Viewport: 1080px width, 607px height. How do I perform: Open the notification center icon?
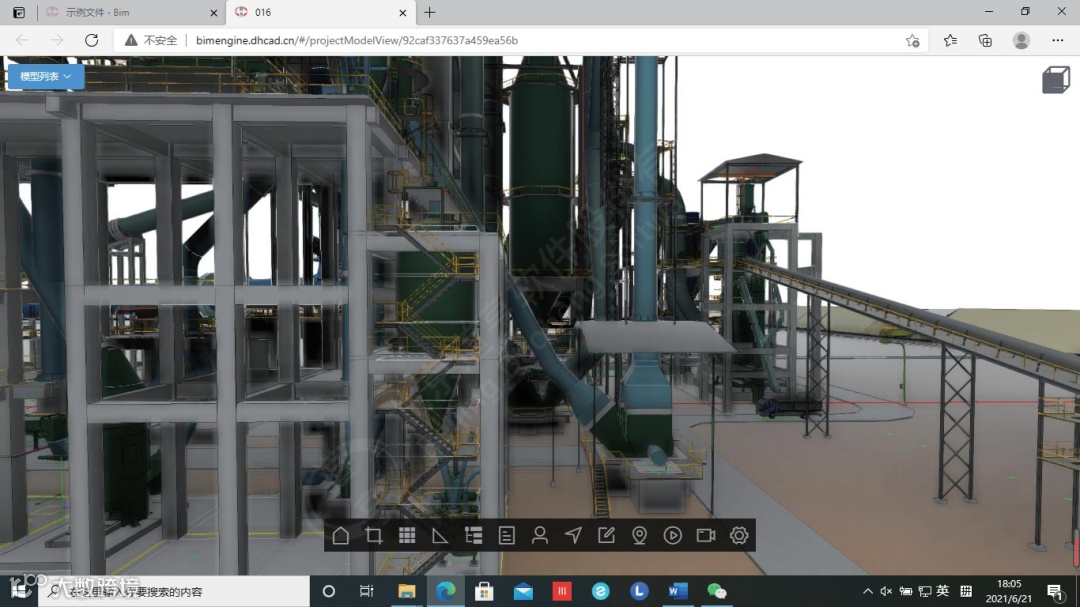(x=1055, y=591)
